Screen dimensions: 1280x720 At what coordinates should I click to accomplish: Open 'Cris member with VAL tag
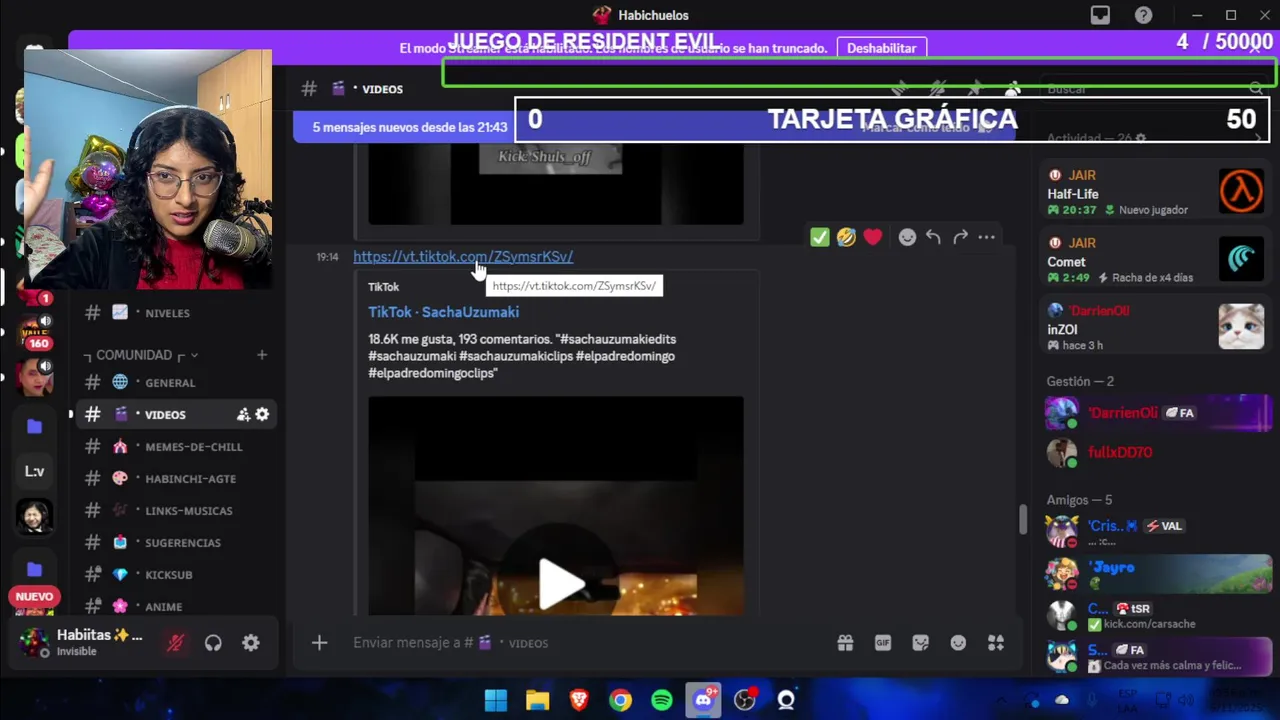(1155, 531)
